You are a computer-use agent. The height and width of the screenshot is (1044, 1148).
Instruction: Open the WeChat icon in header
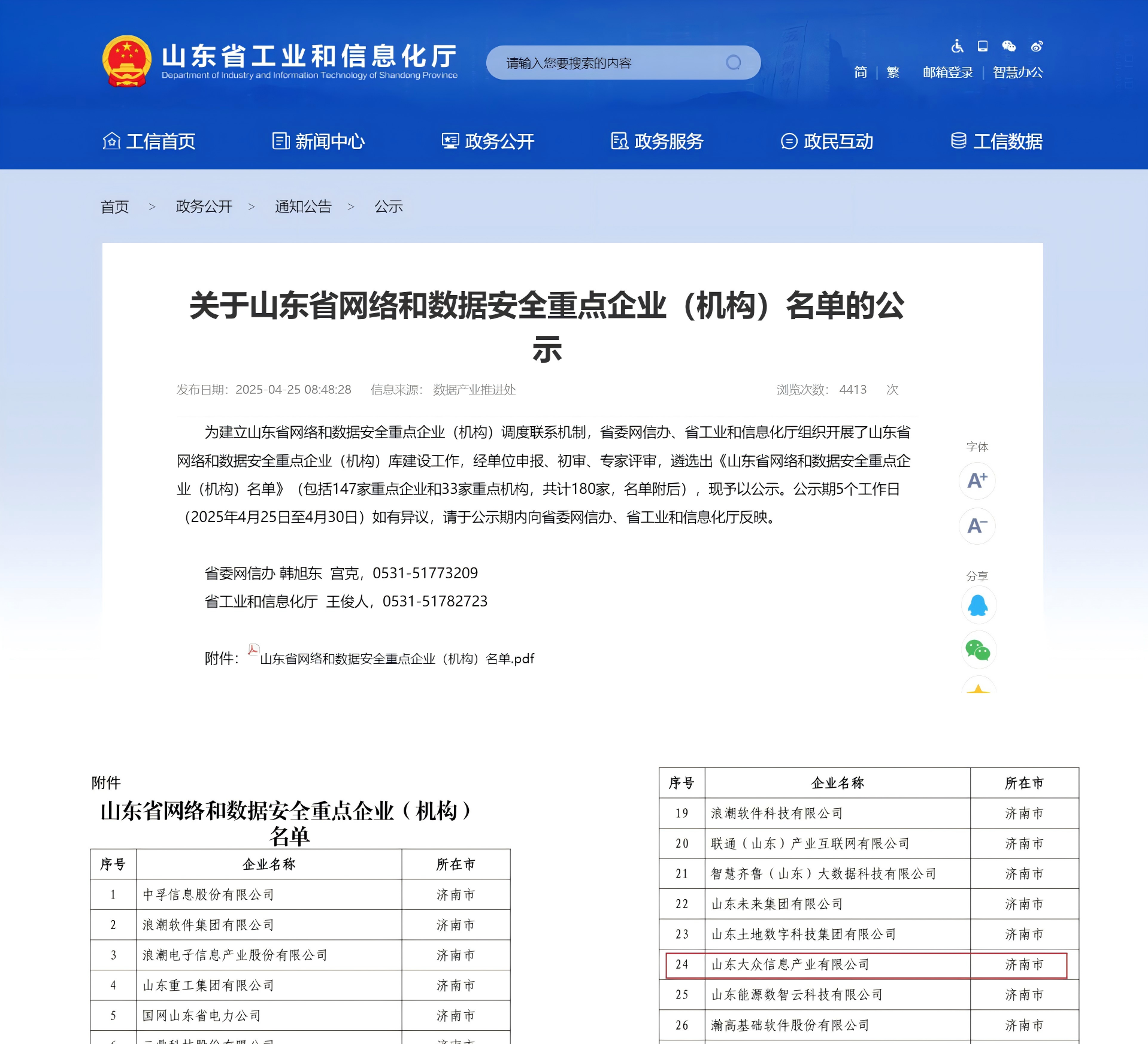tap(1009, 46)
